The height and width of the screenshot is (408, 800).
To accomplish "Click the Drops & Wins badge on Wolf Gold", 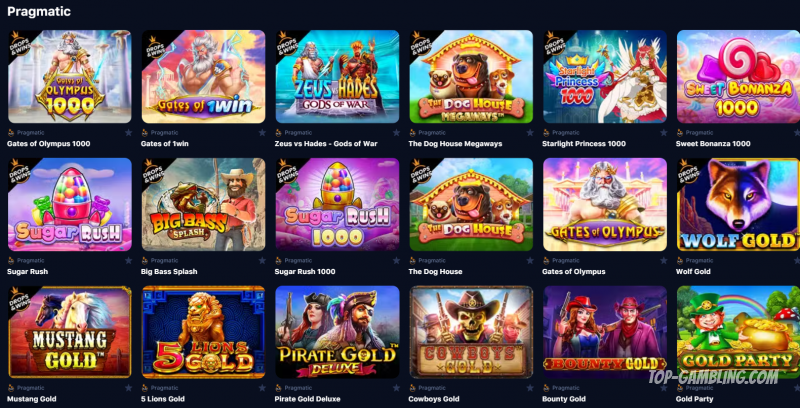I will (x=688, y=170).
